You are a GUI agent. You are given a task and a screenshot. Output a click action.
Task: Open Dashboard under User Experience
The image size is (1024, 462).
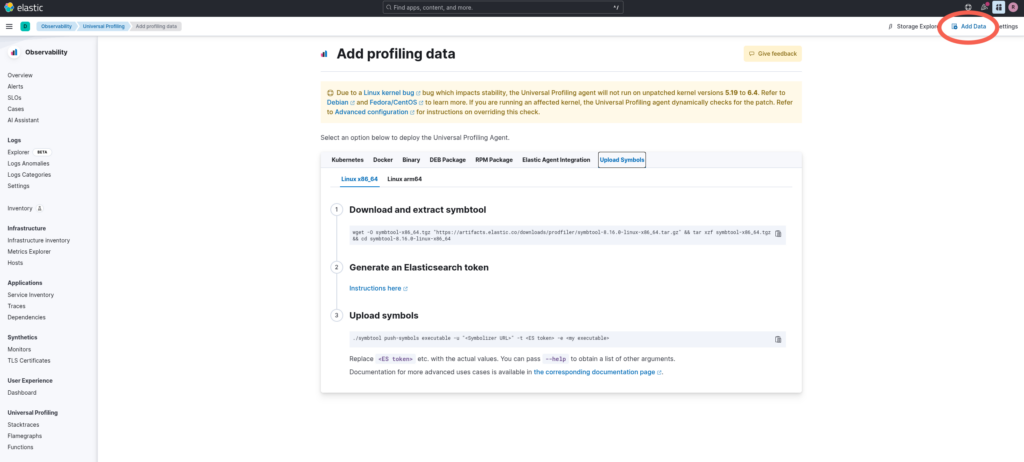pos(22,393)
